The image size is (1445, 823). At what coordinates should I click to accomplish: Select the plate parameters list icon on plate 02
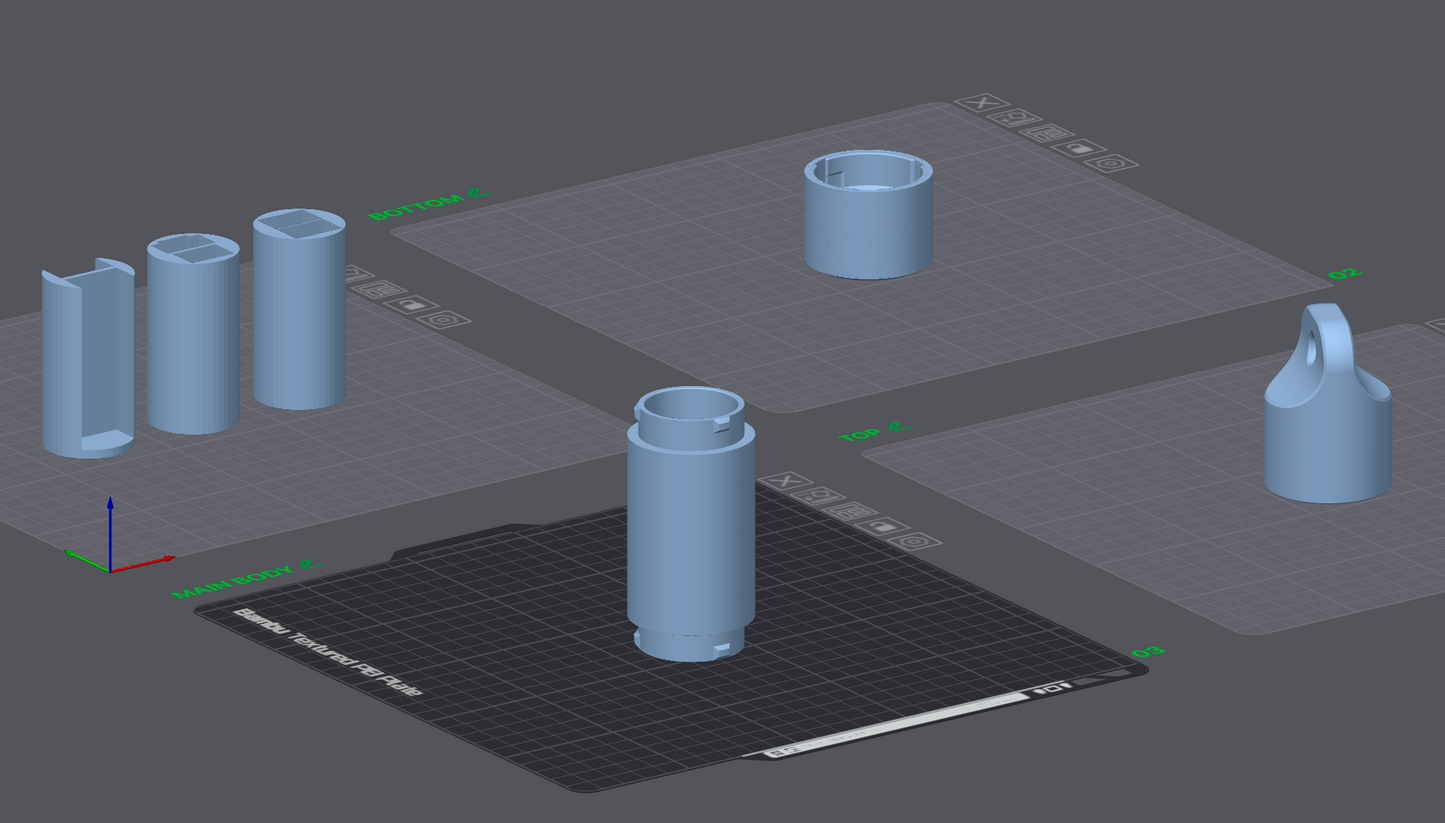pyautogui.click(x=1047, y=132)
